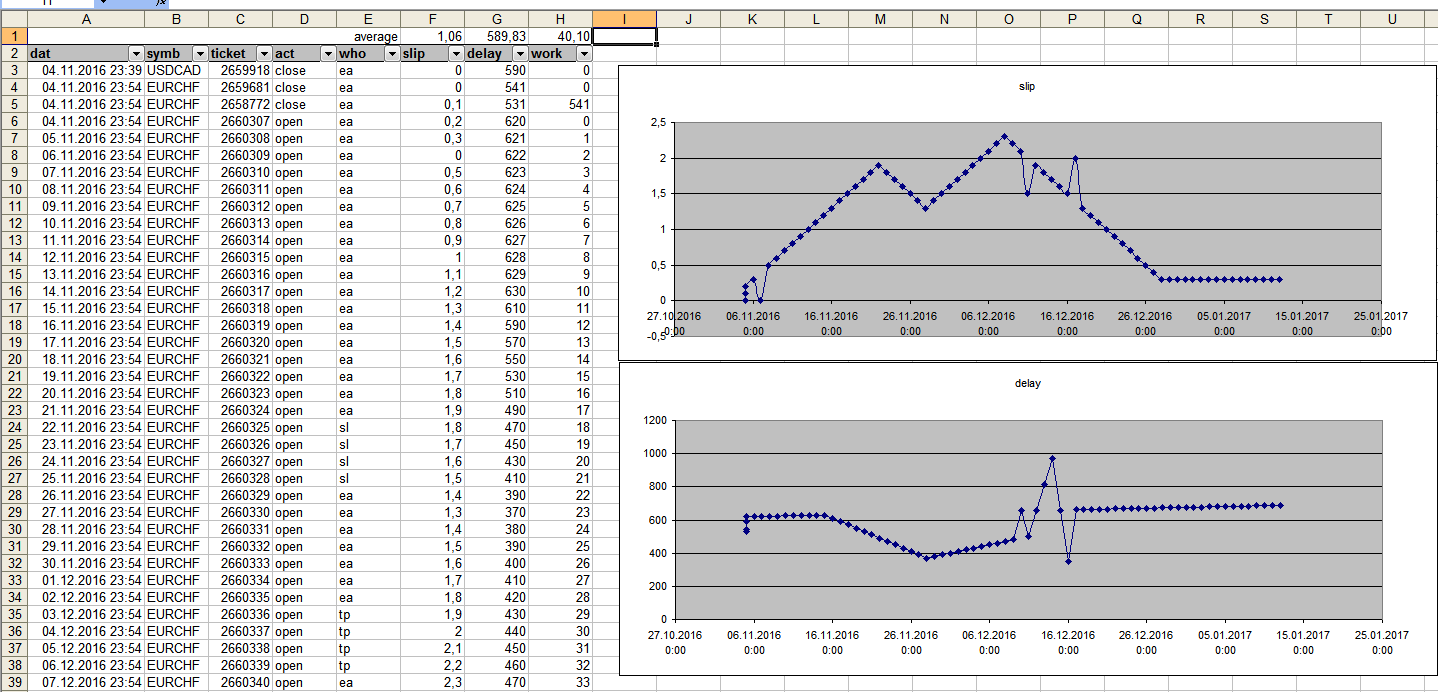
Task: Select column M header
Action: coord(880,19)
